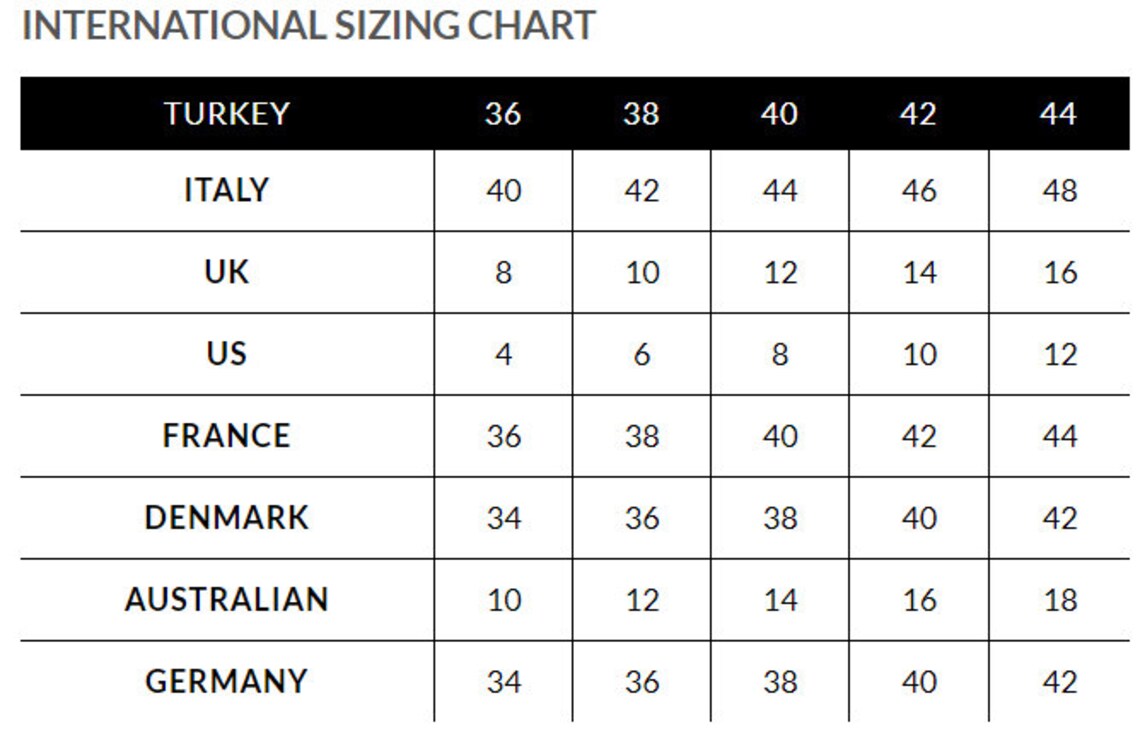
Task: Click the UK size 8 cell
Action: (x=503, y=273)
